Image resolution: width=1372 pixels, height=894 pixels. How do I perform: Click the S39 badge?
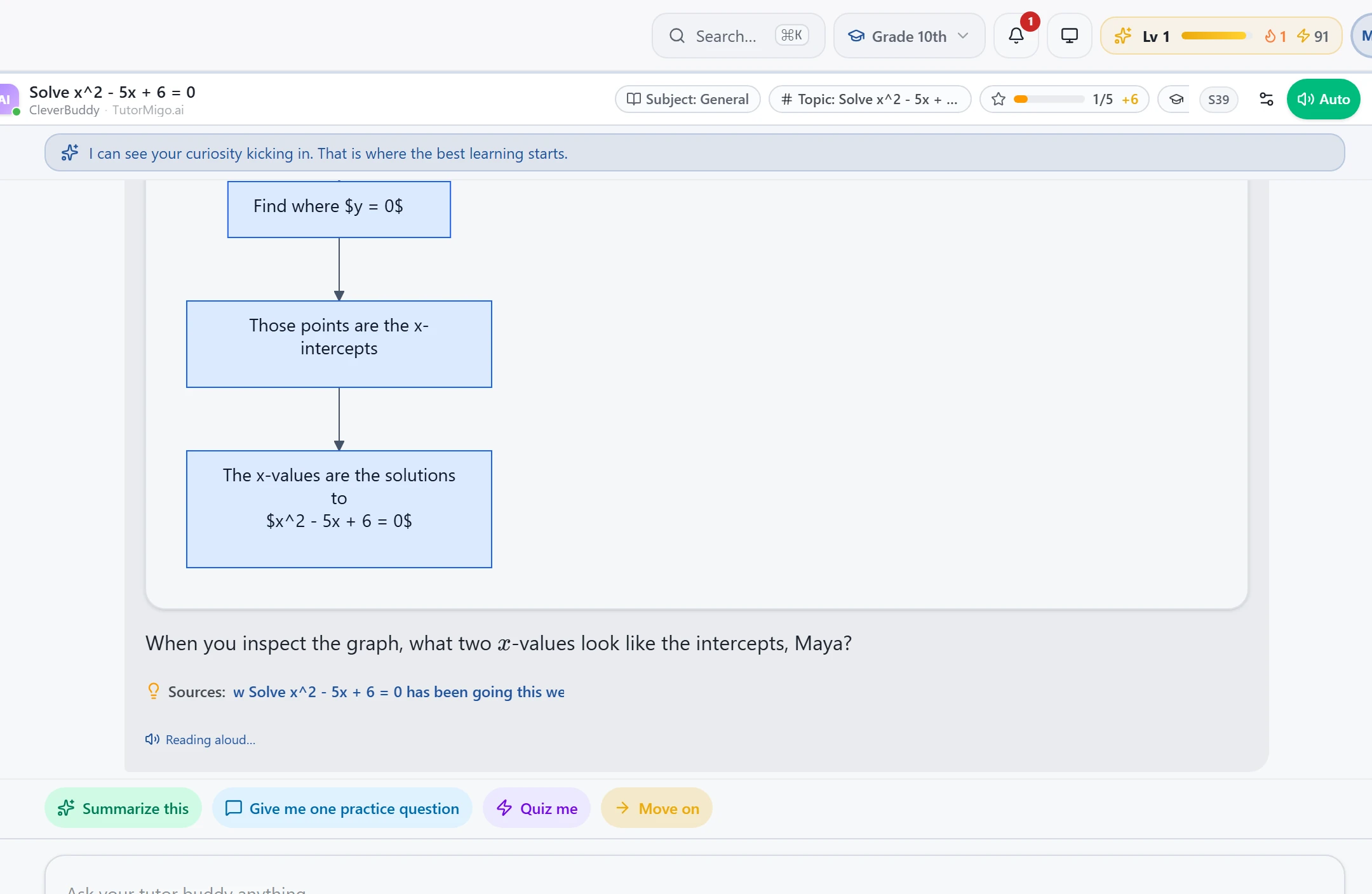1218,99
